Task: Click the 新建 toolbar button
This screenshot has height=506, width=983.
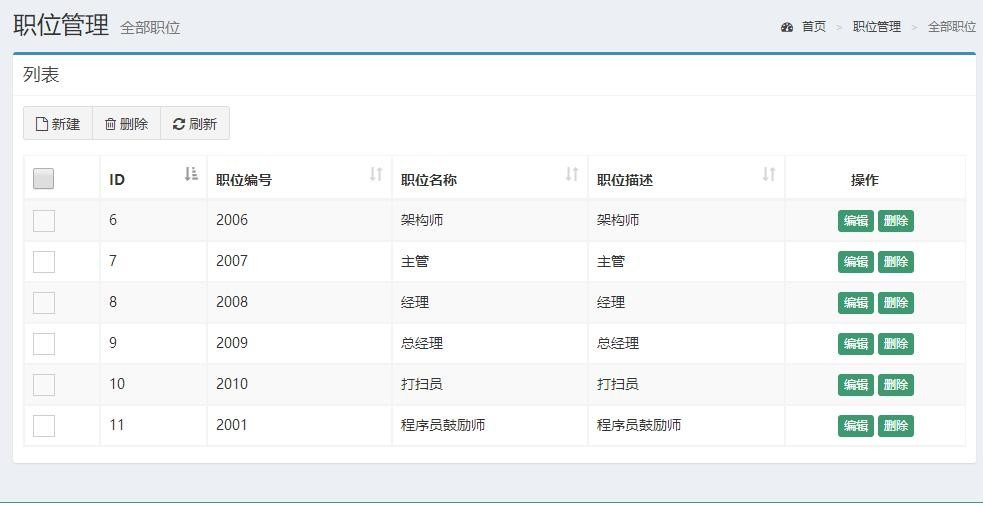Action: [58, 124]
